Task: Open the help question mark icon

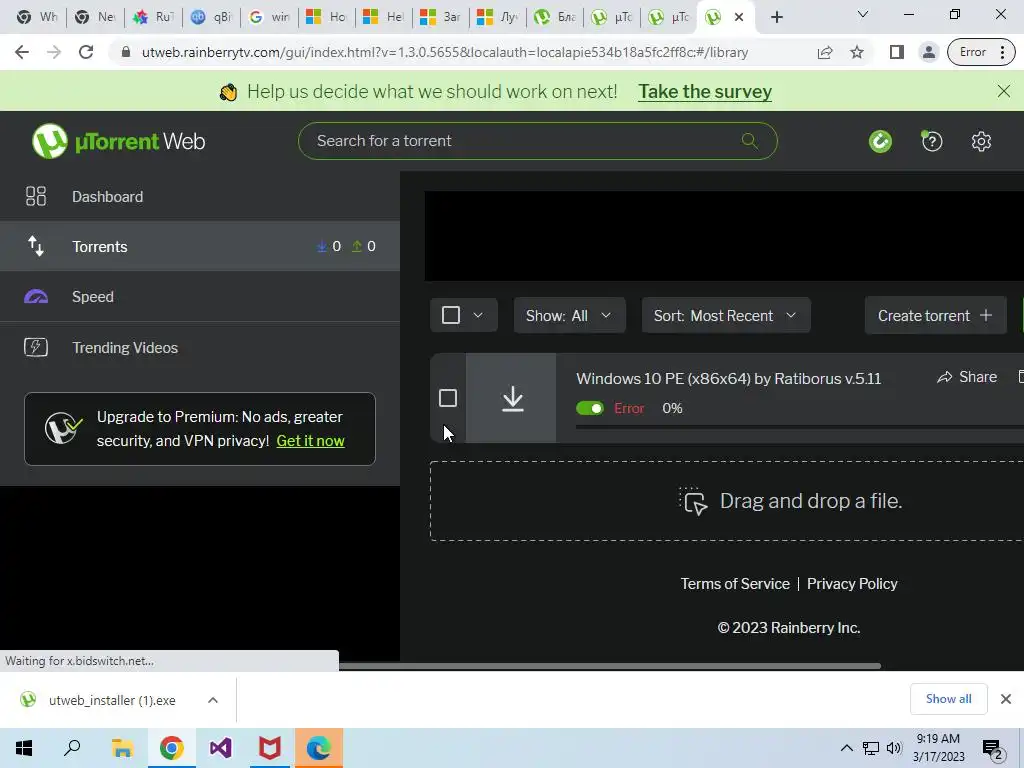Action: [x=931, y=141]
